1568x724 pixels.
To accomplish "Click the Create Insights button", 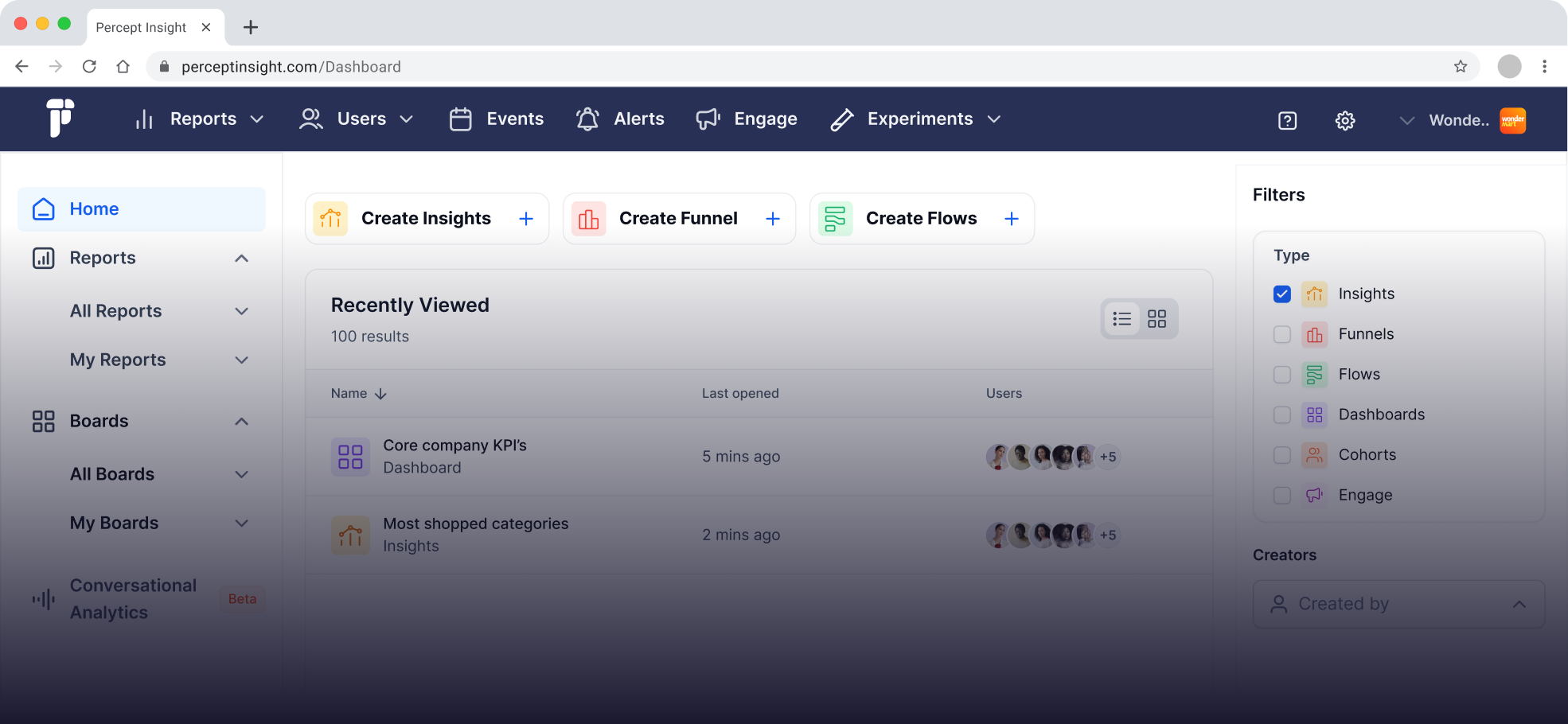I will pyautogui.click(x=427, y=219).
